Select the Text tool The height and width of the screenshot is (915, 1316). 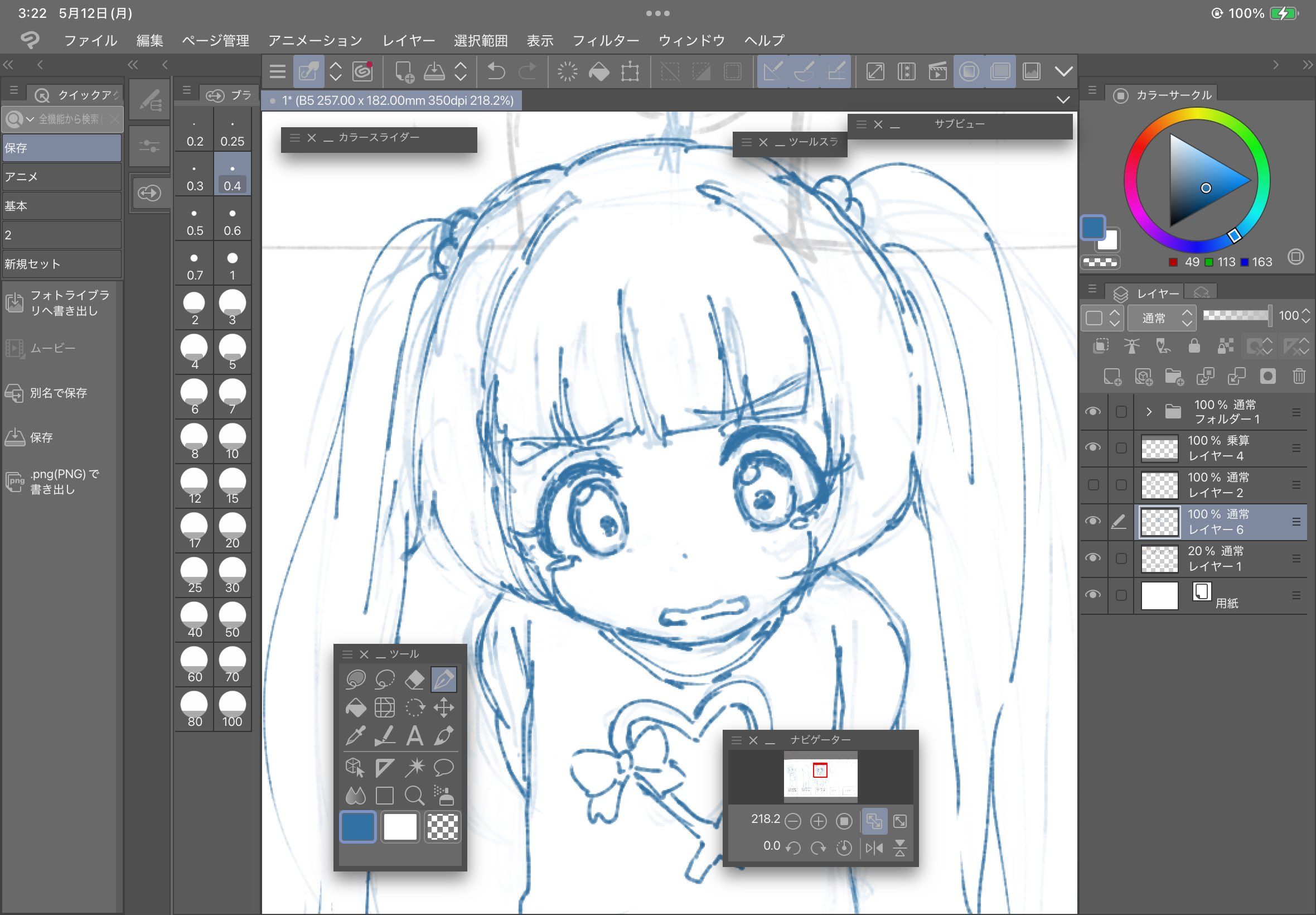(x=414, y=735)
